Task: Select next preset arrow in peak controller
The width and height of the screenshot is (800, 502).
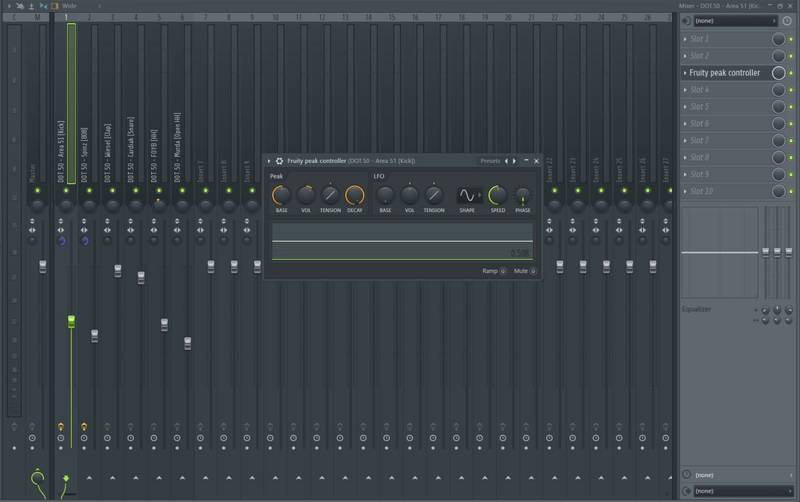Action: click(515, 160)
